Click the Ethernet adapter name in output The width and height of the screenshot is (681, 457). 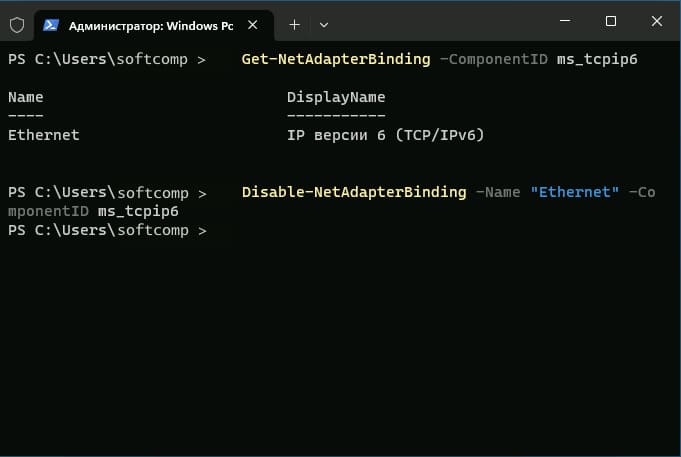[x=43, y=135]
